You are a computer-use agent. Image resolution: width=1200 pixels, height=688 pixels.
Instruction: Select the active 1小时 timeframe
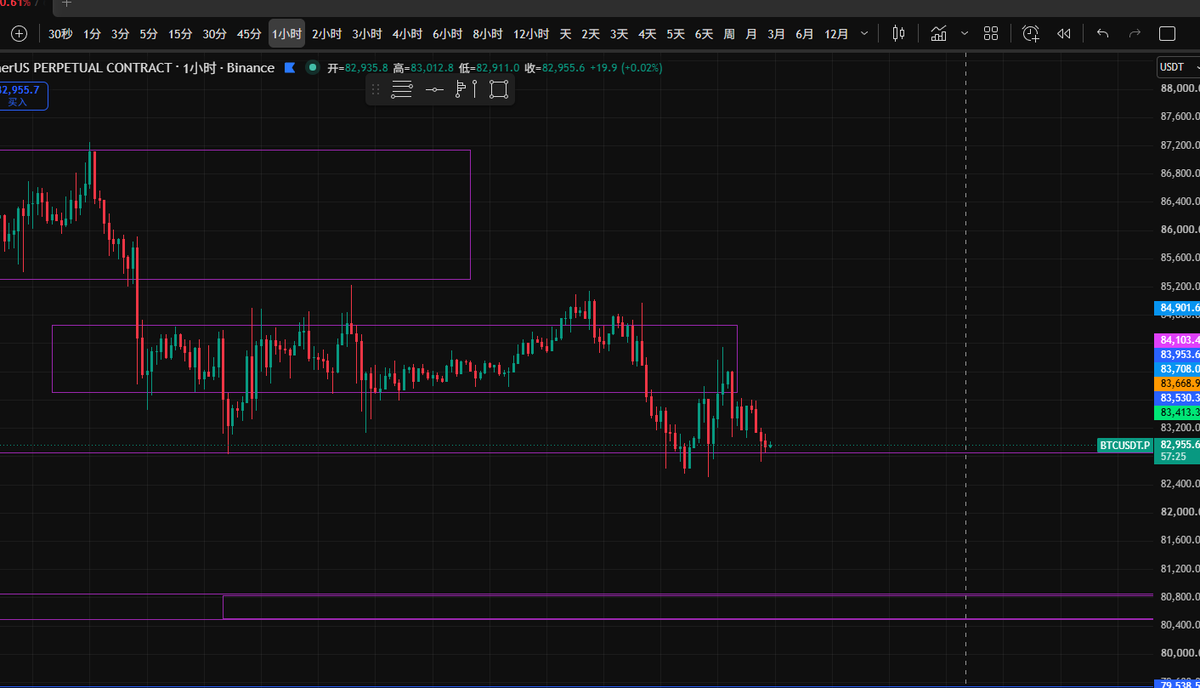tap(287, 34)
